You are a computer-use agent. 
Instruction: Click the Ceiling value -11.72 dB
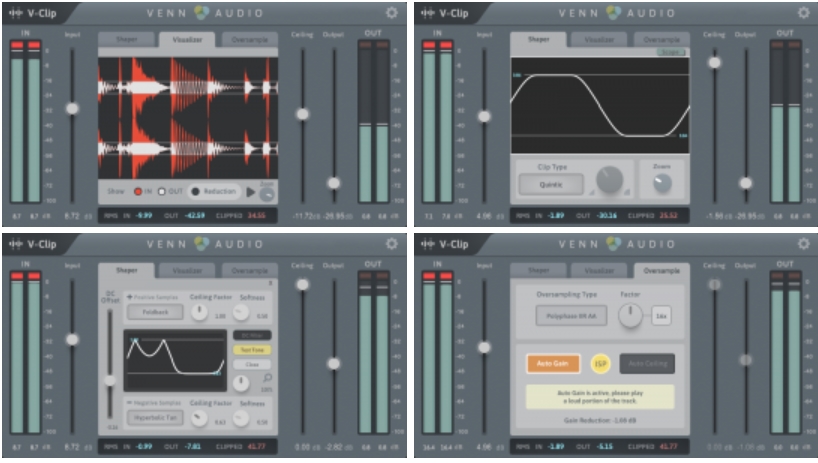(306, 216)
